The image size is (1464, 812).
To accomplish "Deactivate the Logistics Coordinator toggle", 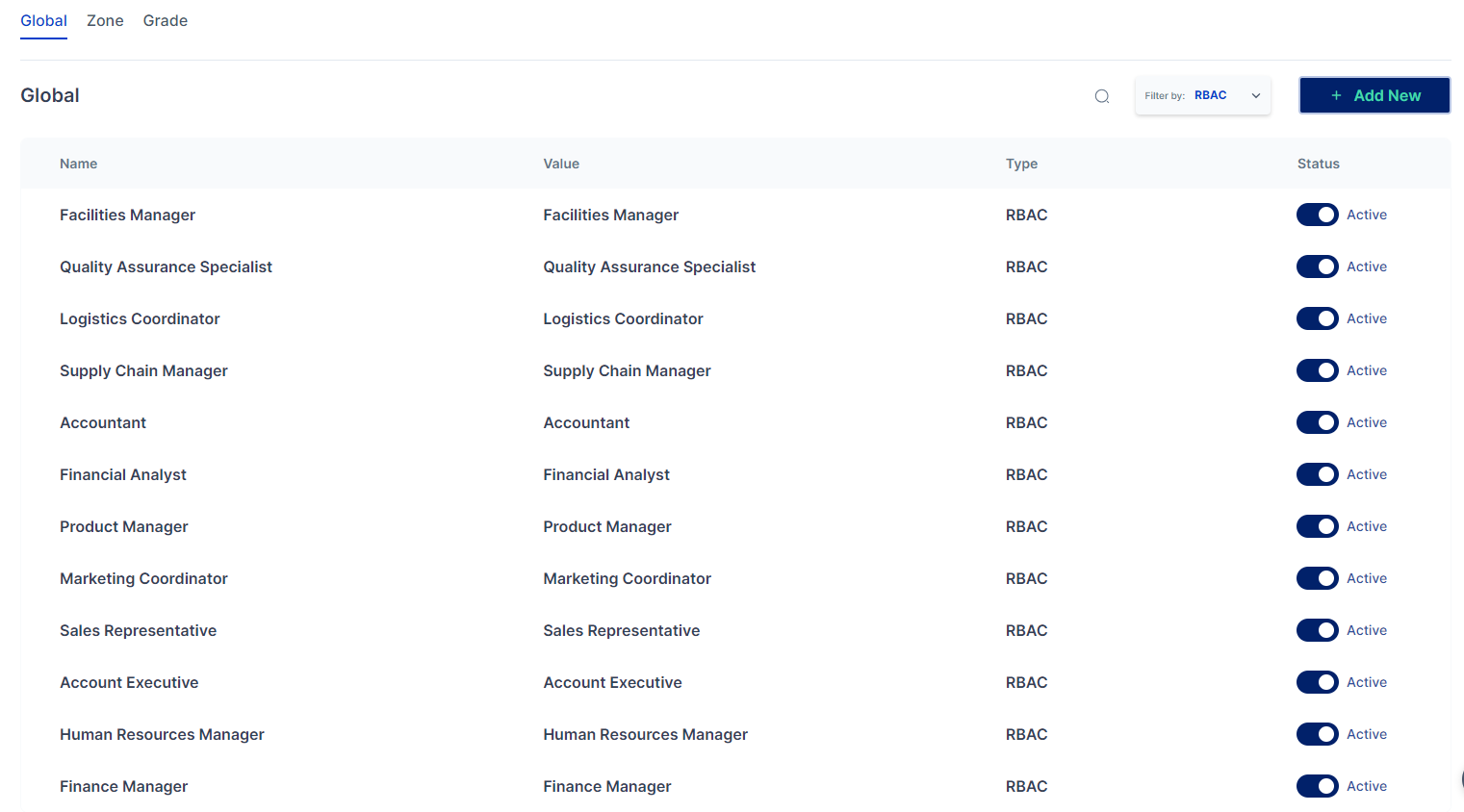I will tap(1317, 318).
